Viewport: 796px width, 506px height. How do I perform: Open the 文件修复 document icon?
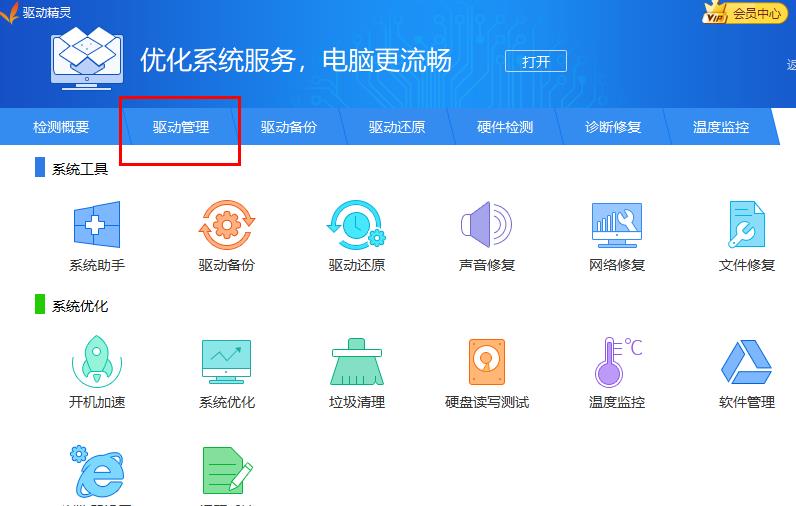tap(747, 224)
